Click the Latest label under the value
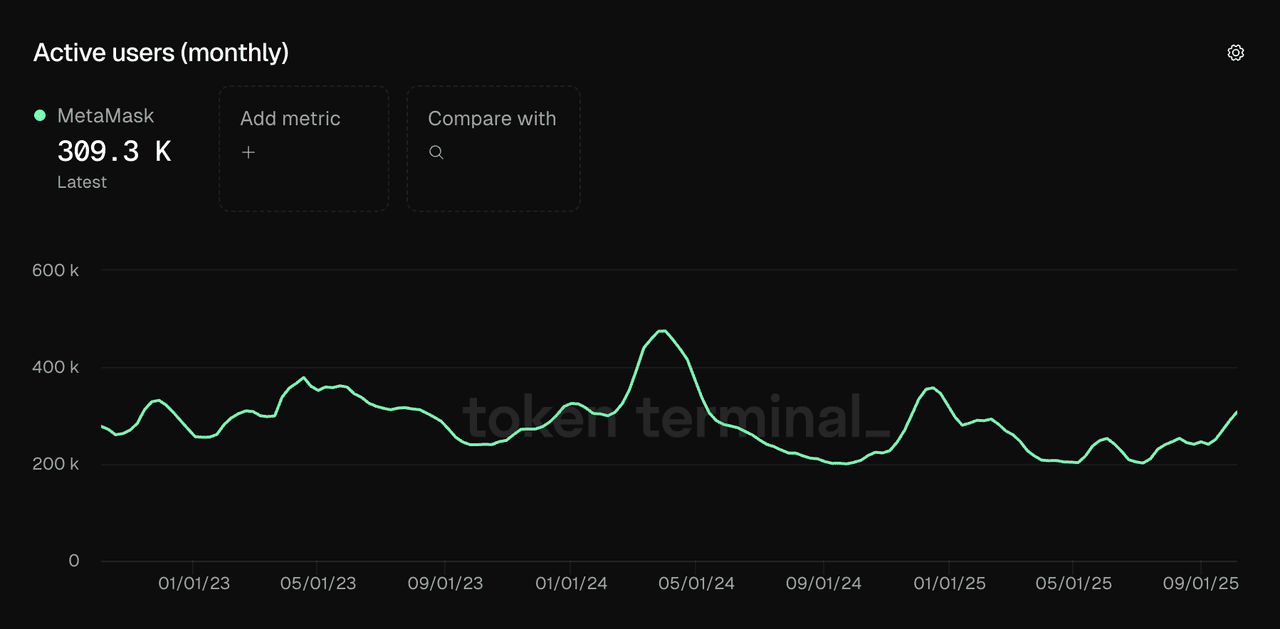The width and height of the screenshot is (1280, 629). point(82,182)
